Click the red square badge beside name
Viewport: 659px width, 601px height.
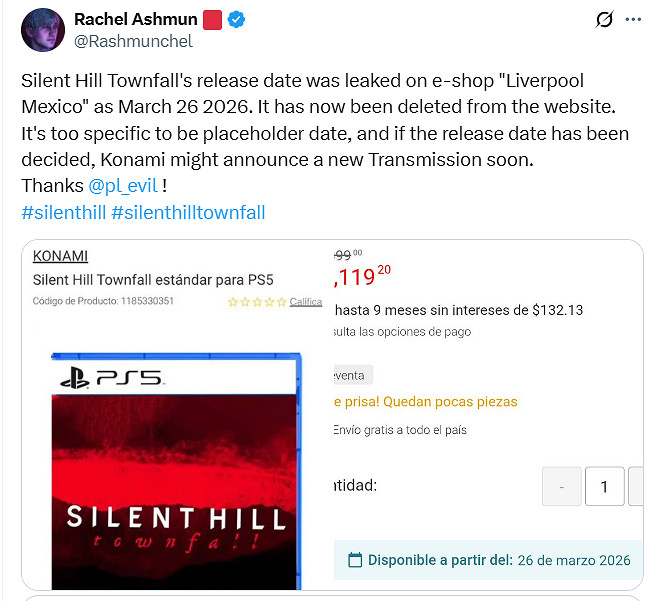click(212, 20)
